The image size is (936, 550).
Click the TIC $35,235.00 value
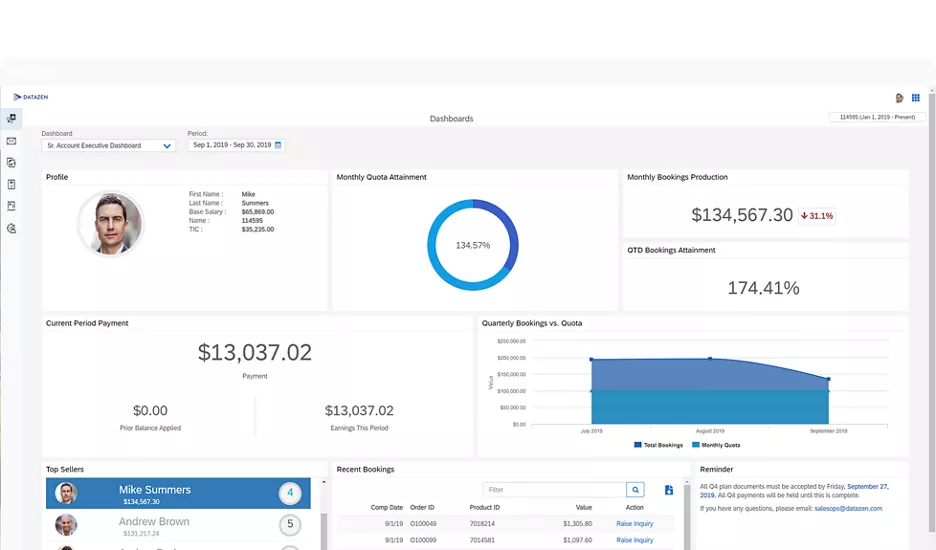point(258,229)
